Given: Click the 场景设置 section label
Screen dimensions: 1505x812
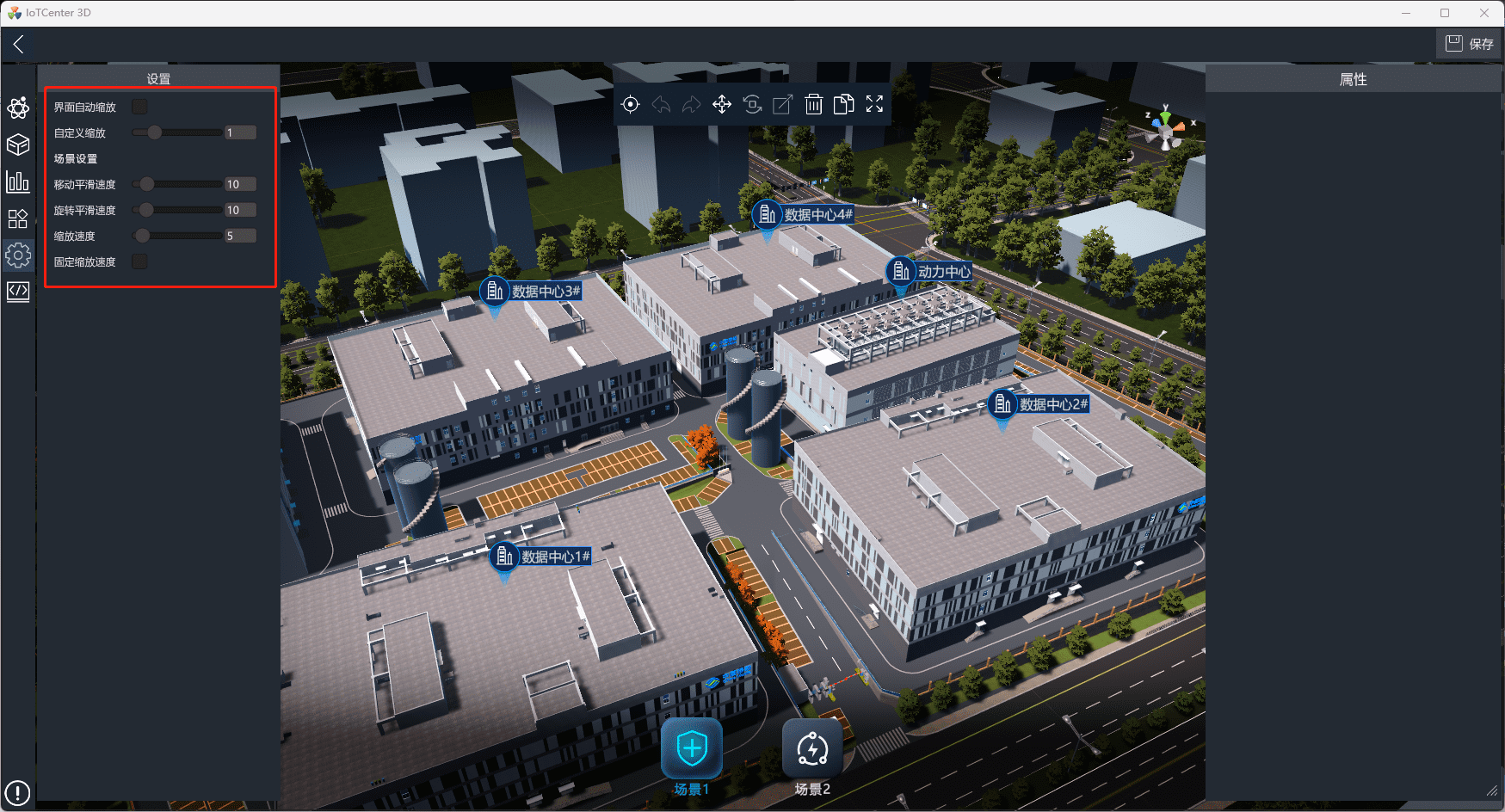Looking at the screenshot, I should point(76,158).
